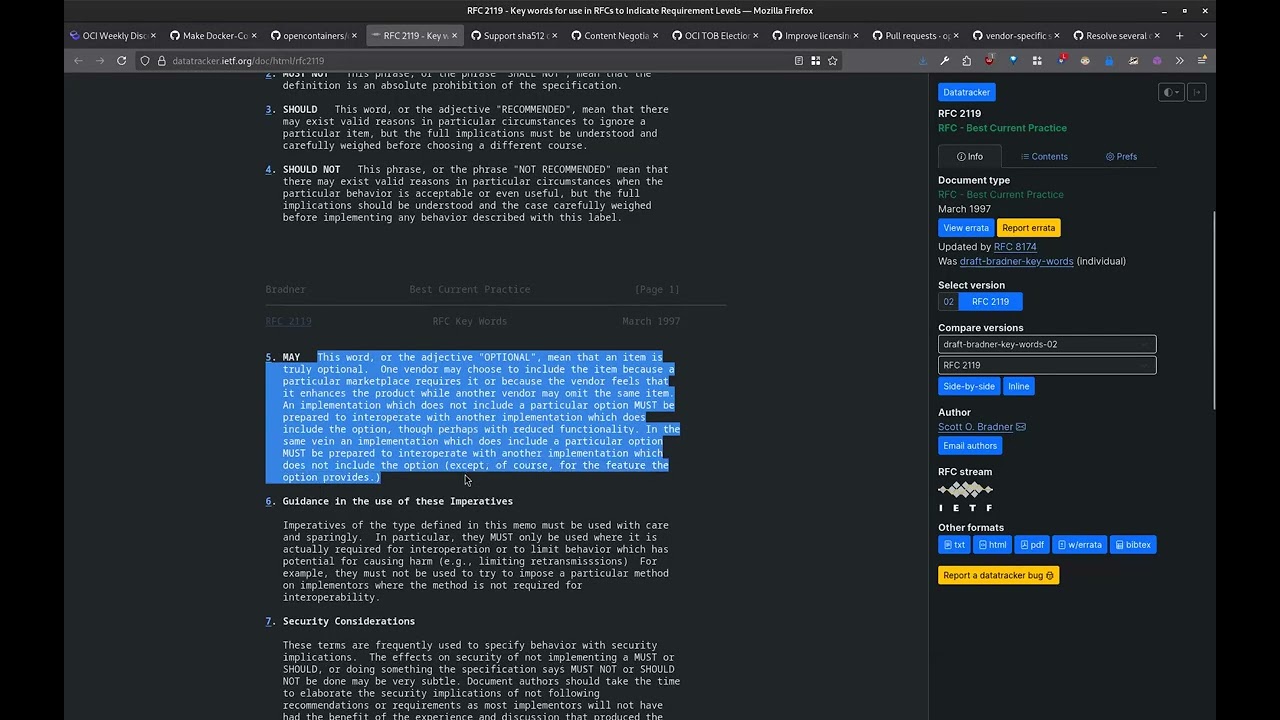Click the Email authors button
Viewport: 1280px width, 720px height.
970,446
